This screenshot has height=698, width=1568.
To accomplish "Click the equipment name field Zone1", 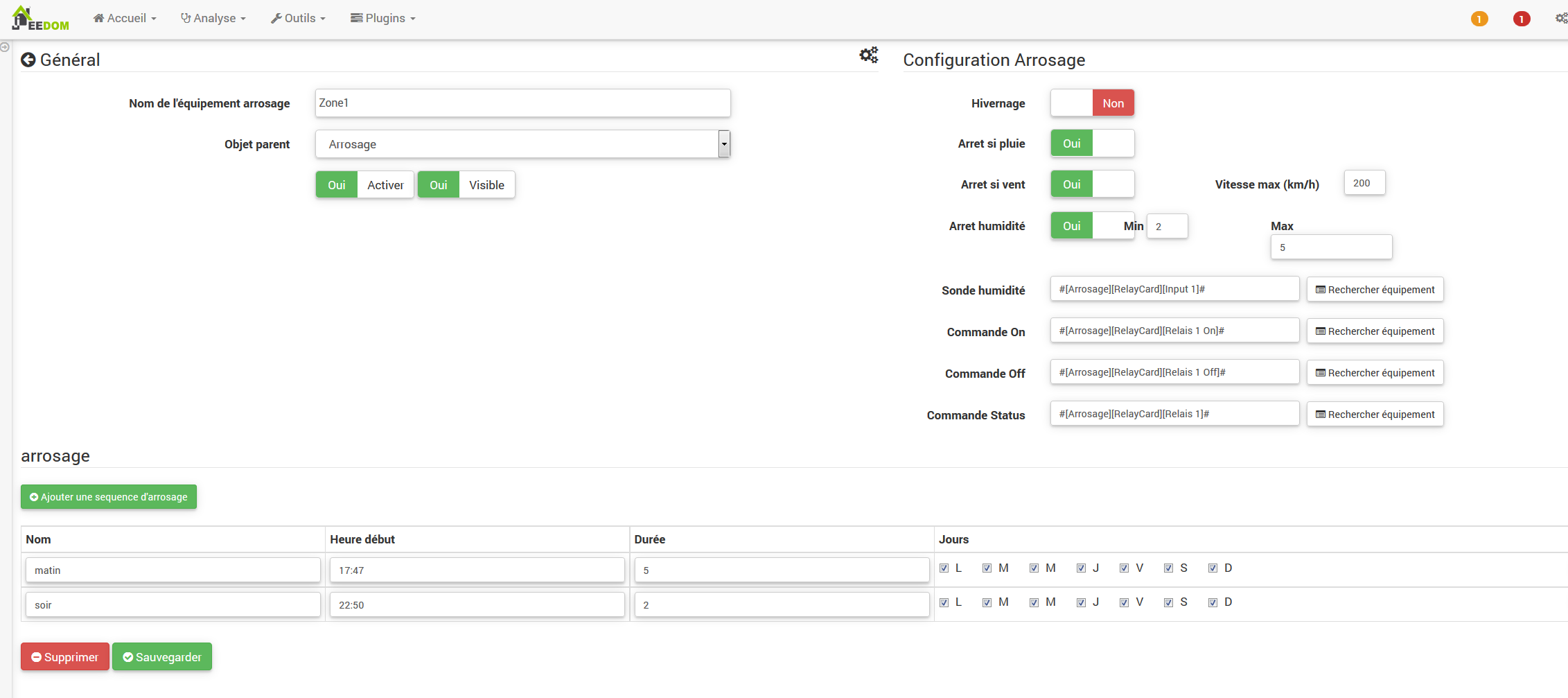I will click(x=523, y=103).
